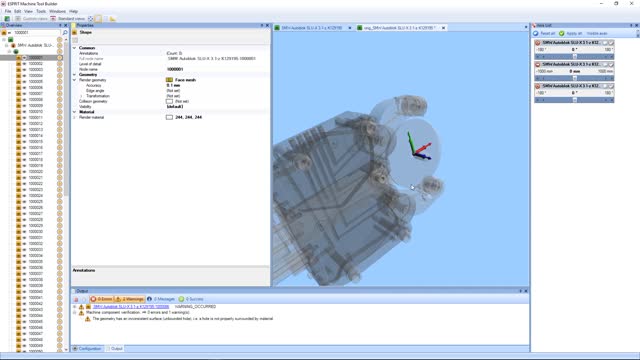Click Reset all in Axis List
The width and height of the screenshot is (640, 360).
(x=544, y=33)
